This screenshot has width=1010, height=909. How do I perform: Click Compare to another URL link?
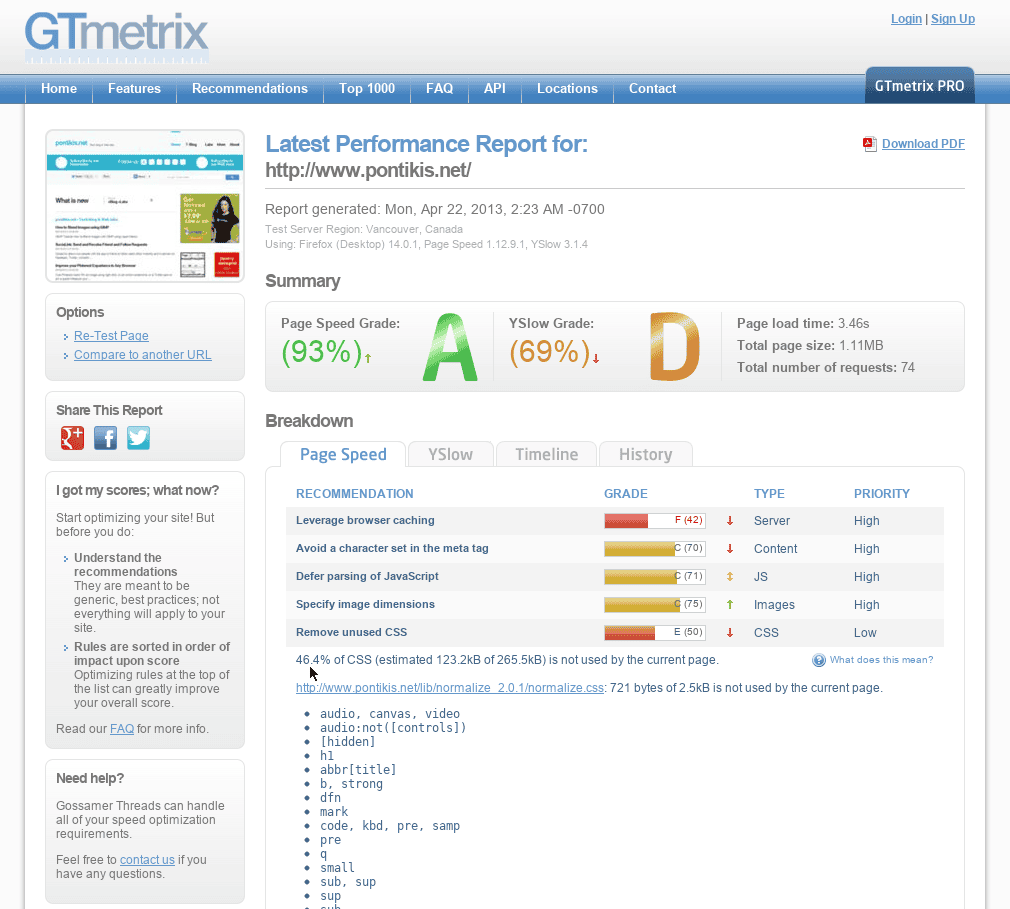point(142,355)
